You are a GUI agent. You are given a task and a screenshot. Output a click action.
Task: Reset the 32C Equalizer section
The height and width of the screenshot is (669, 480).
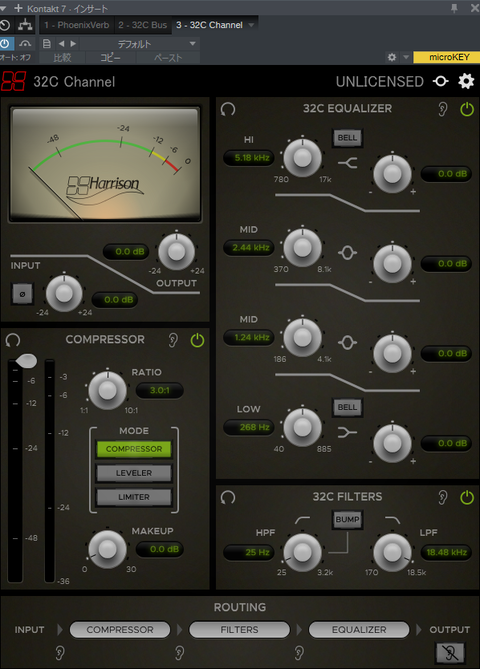pyautogui.click(x=228, y=109)
